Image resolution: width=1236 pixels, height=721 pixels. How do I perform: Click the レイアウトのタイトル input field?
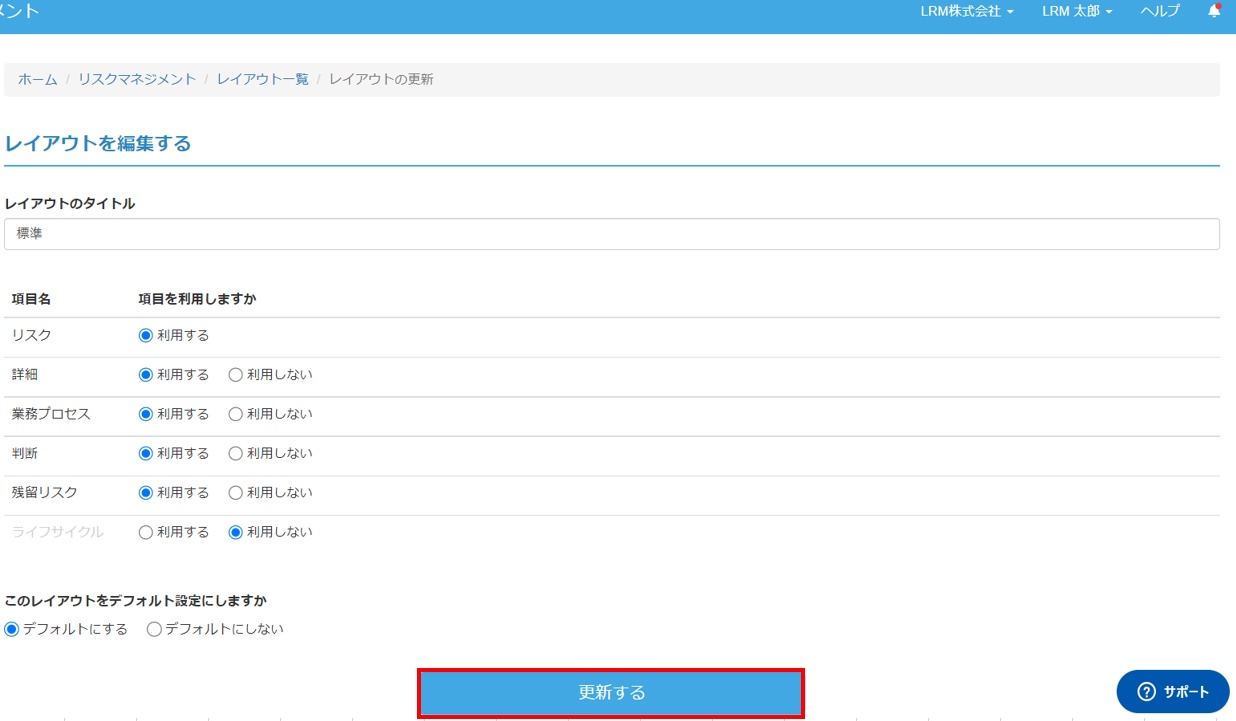click(x=612, y=234)
